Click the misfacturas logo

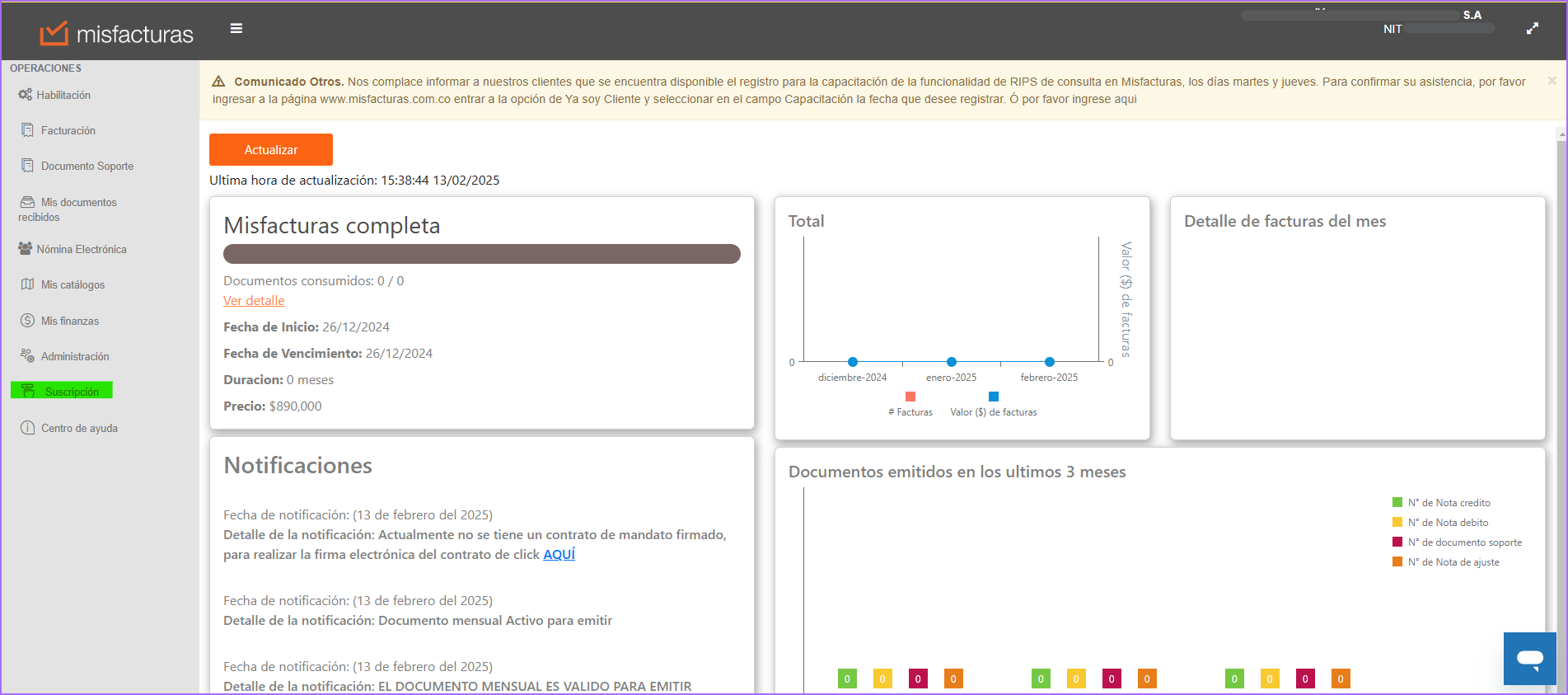(x=116, y=34)
